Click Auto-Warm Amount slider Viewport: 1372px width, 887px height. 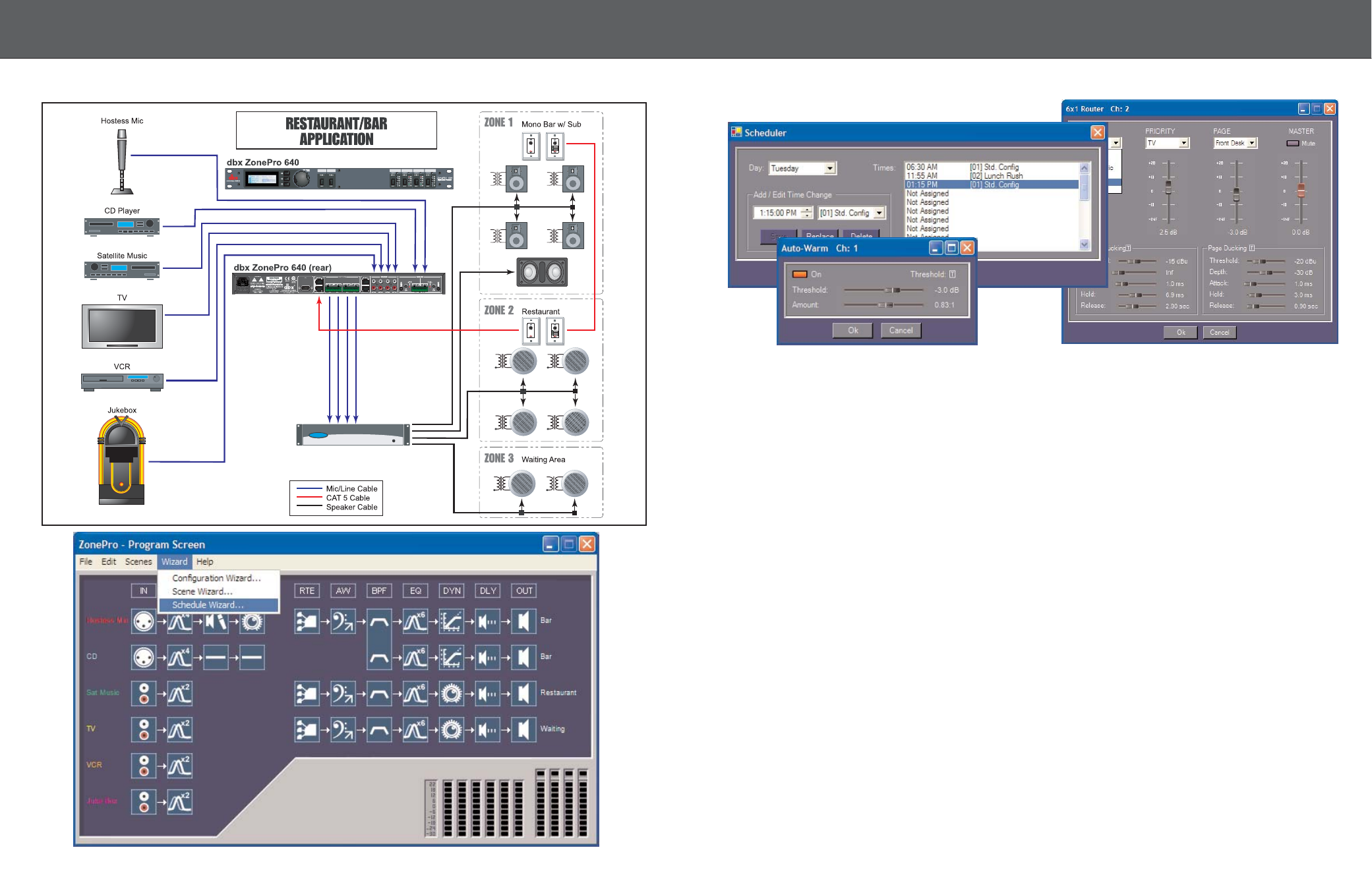click(884, 305)
